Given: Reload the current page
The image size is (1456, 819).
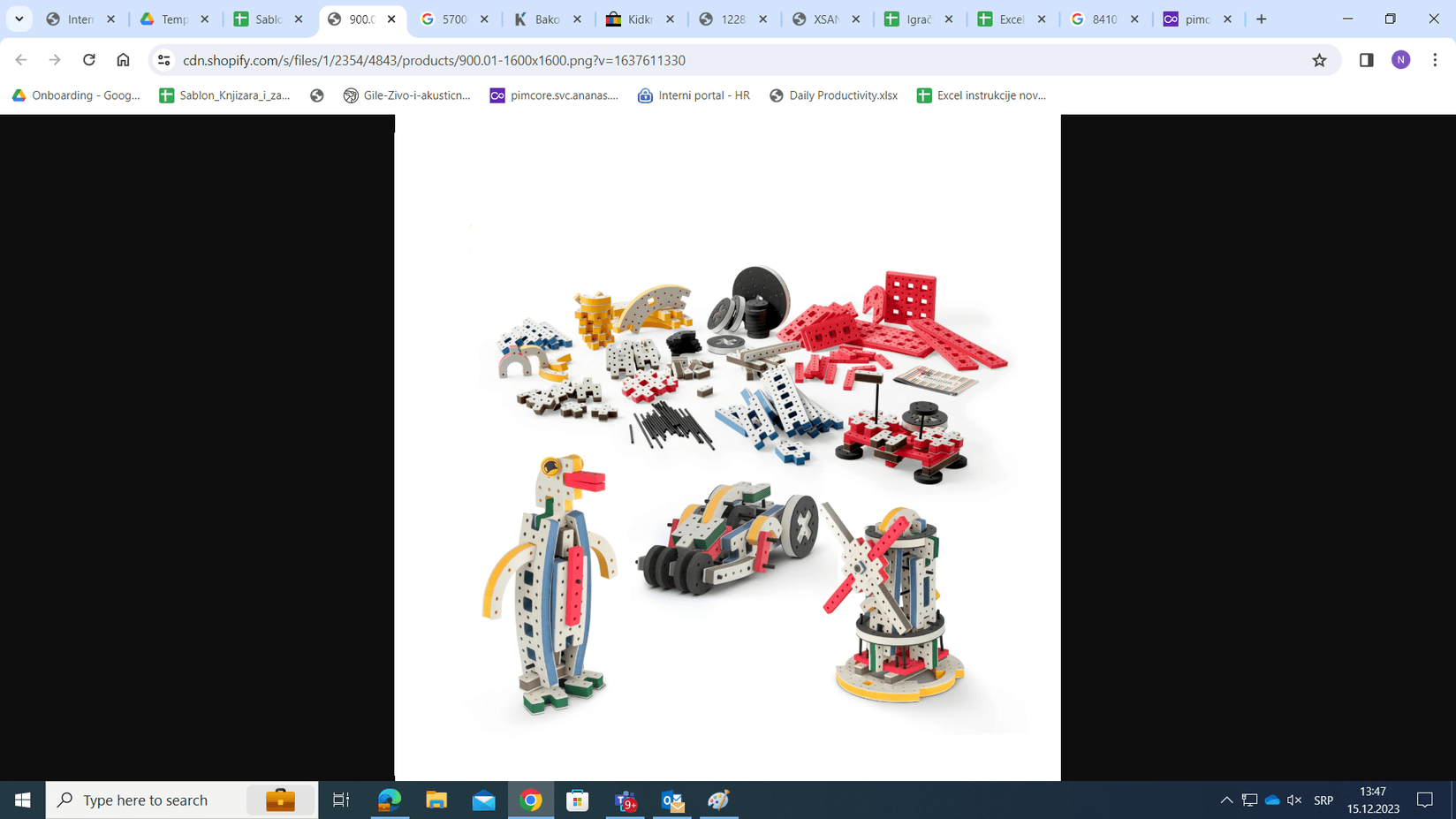Looking at the screenshot, I should click(88, 60).
